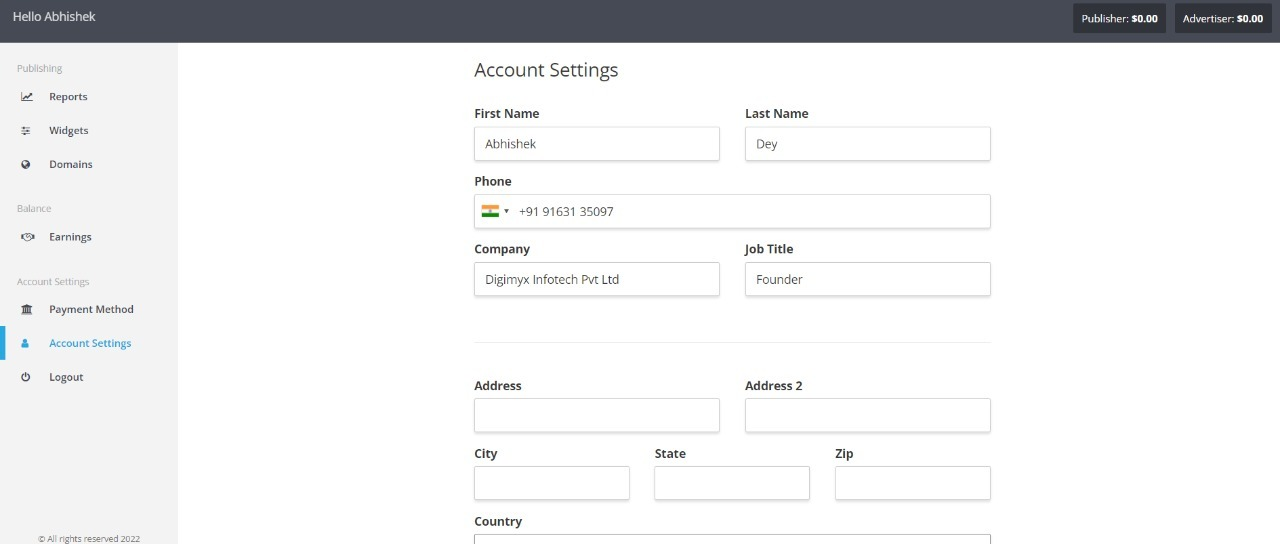Click the City input field

click(x=552, y=484)
